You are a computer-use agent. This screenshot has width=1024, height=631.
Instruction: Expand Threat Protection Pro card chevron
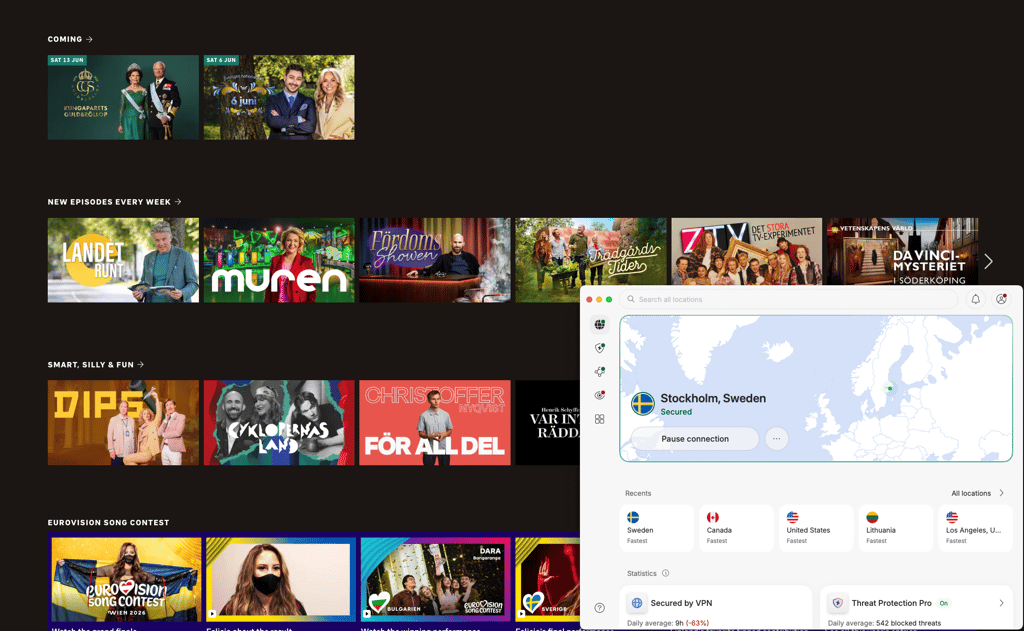[x=1001, y=603]
